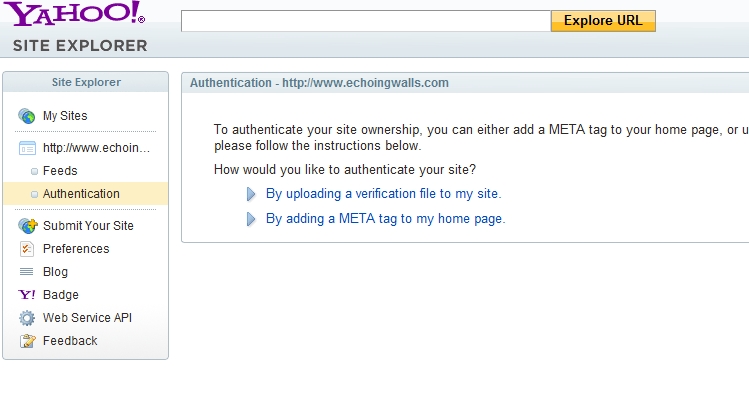The image size is (749, 402).
Task: Expand the META tag option arrow
Action: pyautogui.click(x=251, y=219)
